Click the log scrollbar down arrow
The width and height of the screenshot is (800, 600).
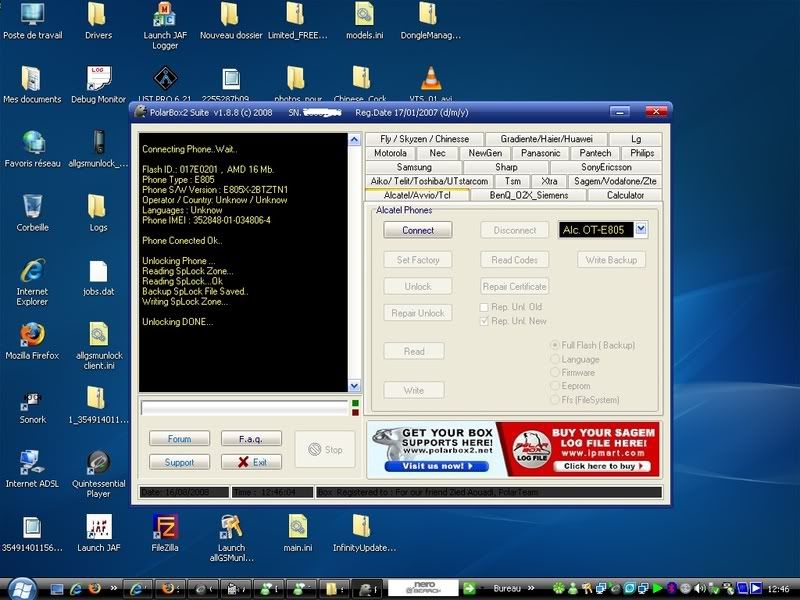click(354, 386)
